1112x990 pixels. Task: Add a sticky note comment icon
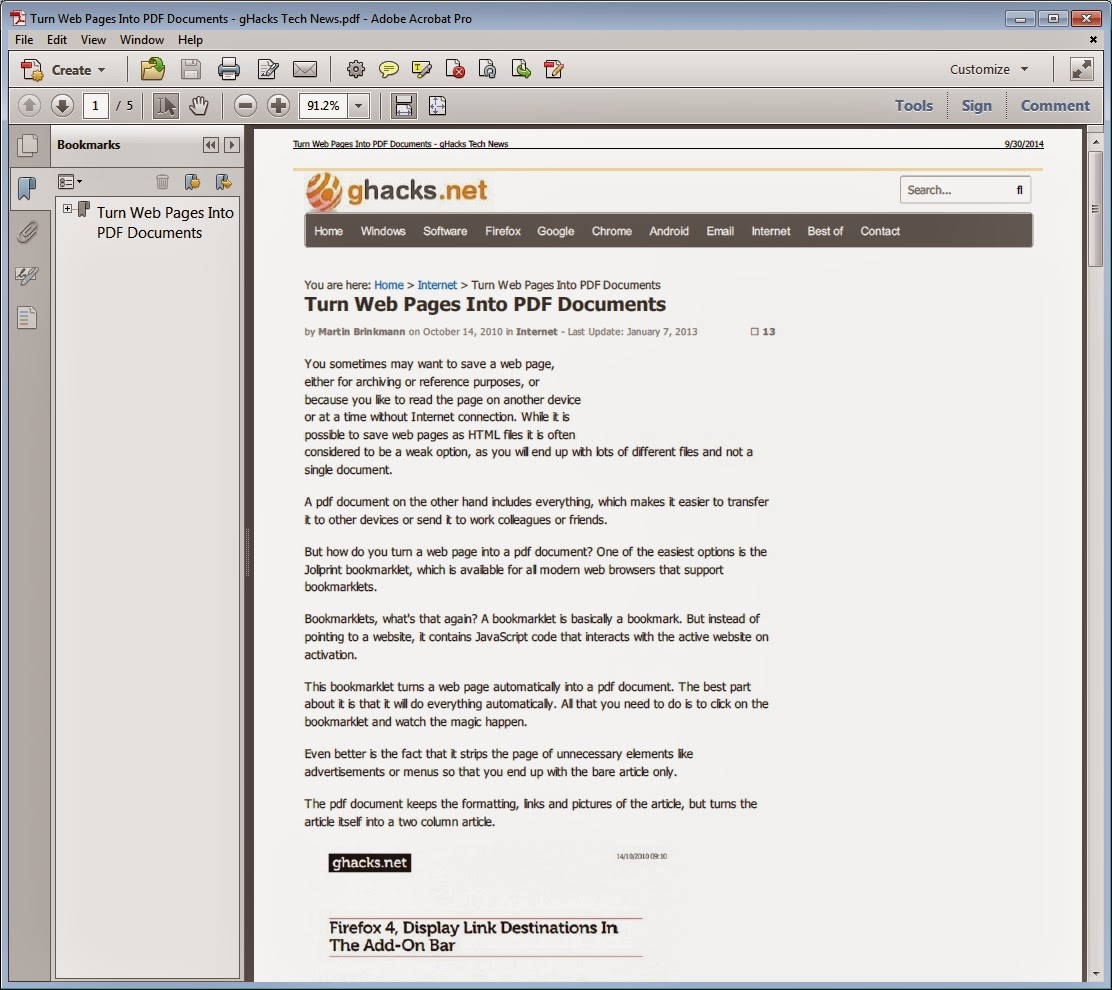coord(389,69)
